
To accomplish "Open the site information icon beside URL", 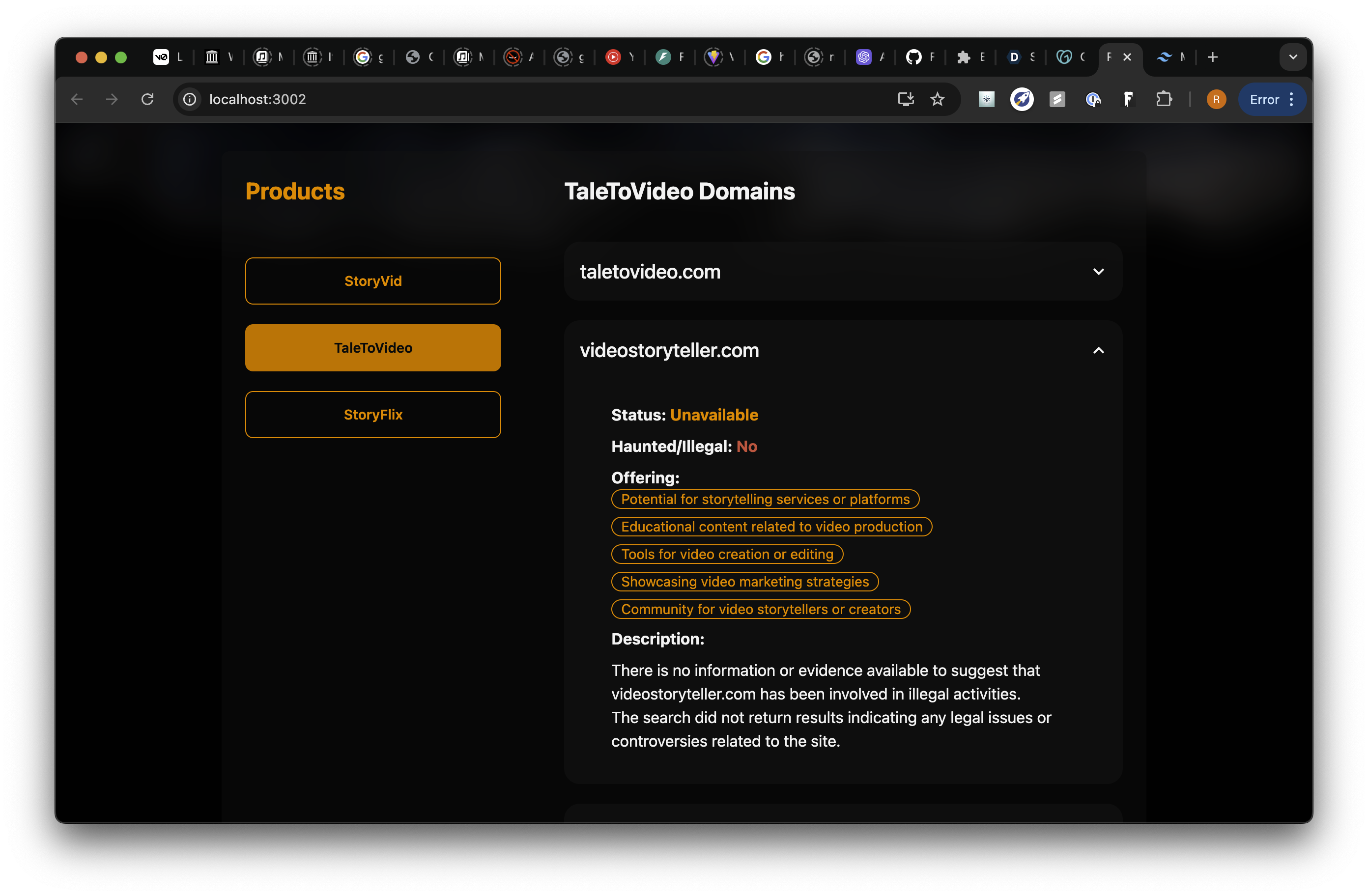I will click(190, 99).
